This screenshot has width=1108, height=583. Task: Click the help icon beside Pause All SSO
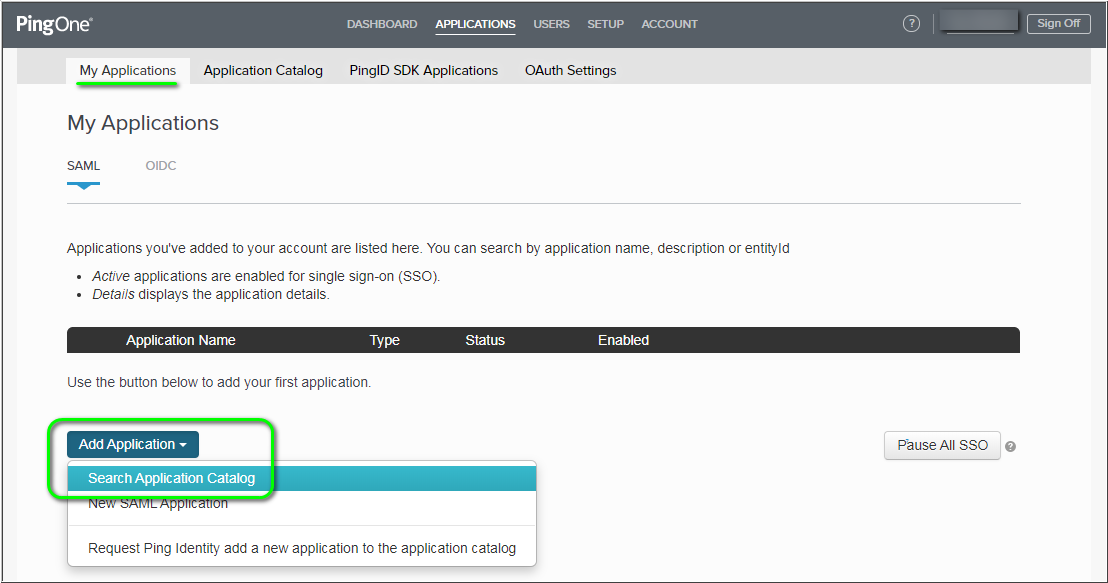click(x=1010, y=447)
